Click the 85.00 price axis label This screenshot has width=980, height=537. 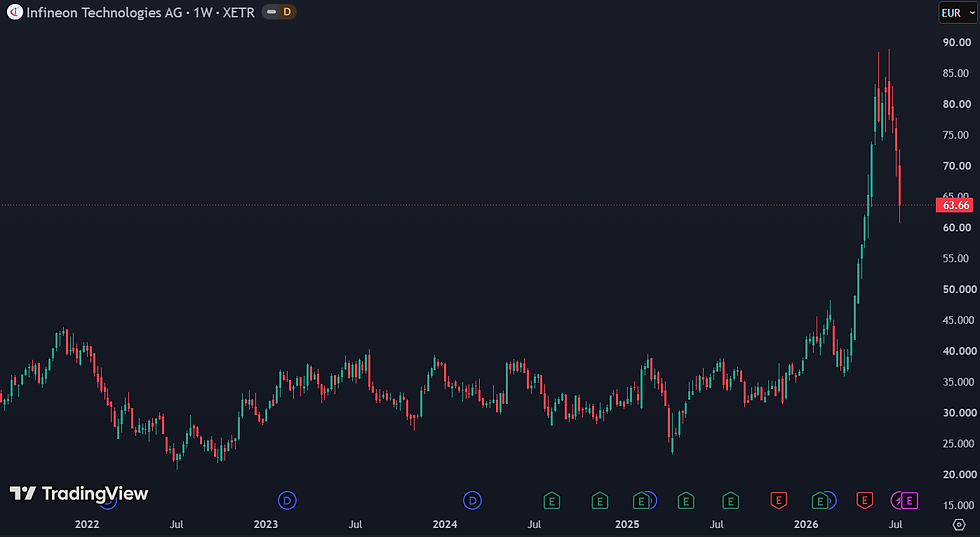[957, 73]
